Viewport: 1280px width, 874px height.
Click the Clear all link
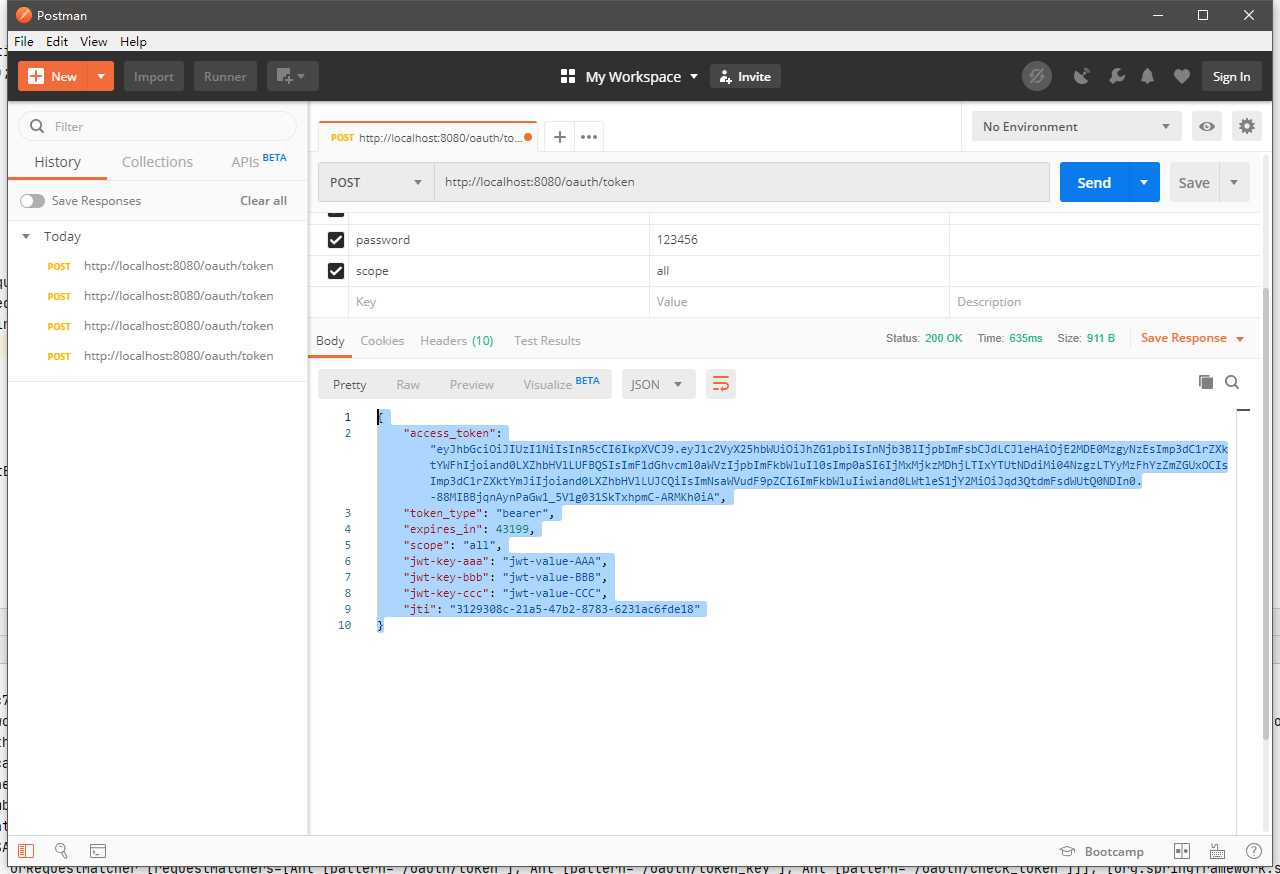pos(263,201)
